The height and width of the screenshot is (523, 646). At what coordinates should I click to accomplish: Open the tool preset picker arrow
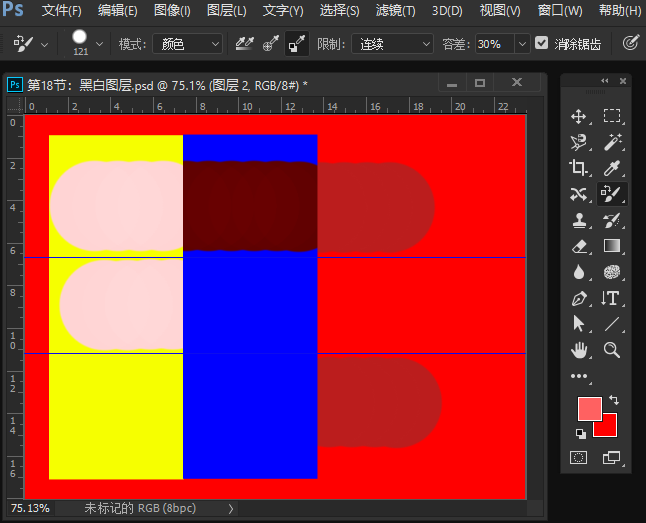click(x=44, y=45)
